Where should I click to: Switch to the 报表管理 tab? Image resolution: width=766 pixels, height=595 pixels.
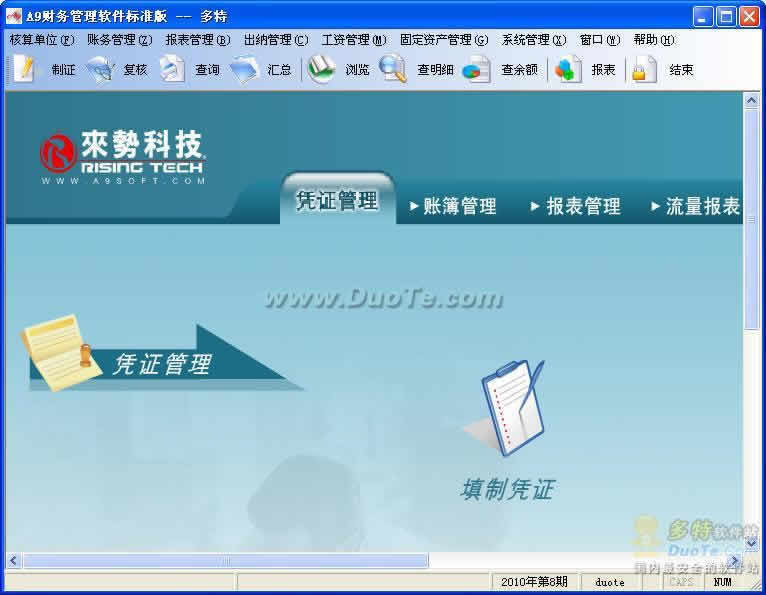click(576, 207)
